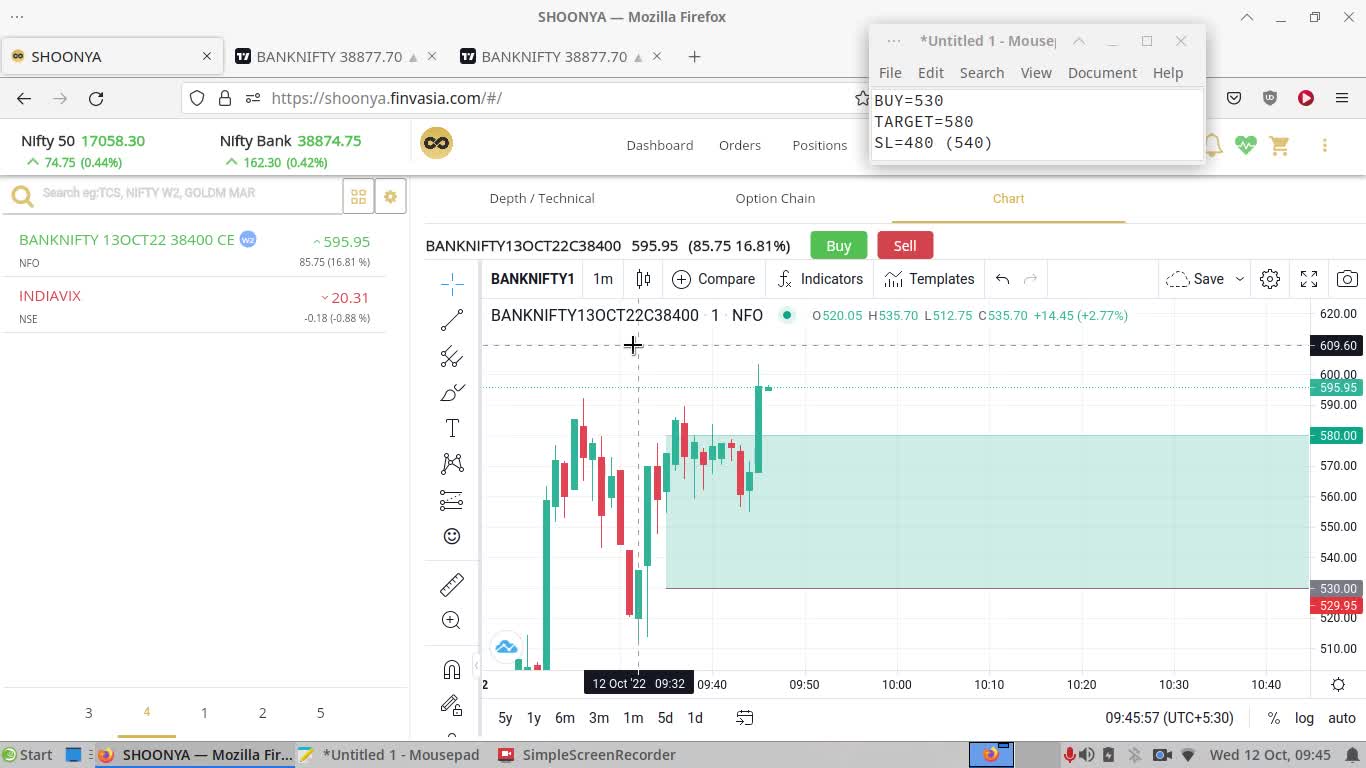Open the notifications bell icon
1366x768 pixels.
(1213, 145)
